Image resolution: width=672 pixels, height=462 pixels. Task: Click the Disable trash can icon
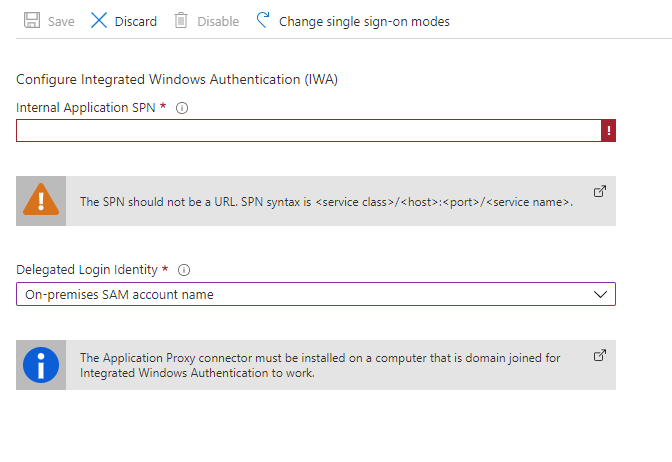(180, 21)
